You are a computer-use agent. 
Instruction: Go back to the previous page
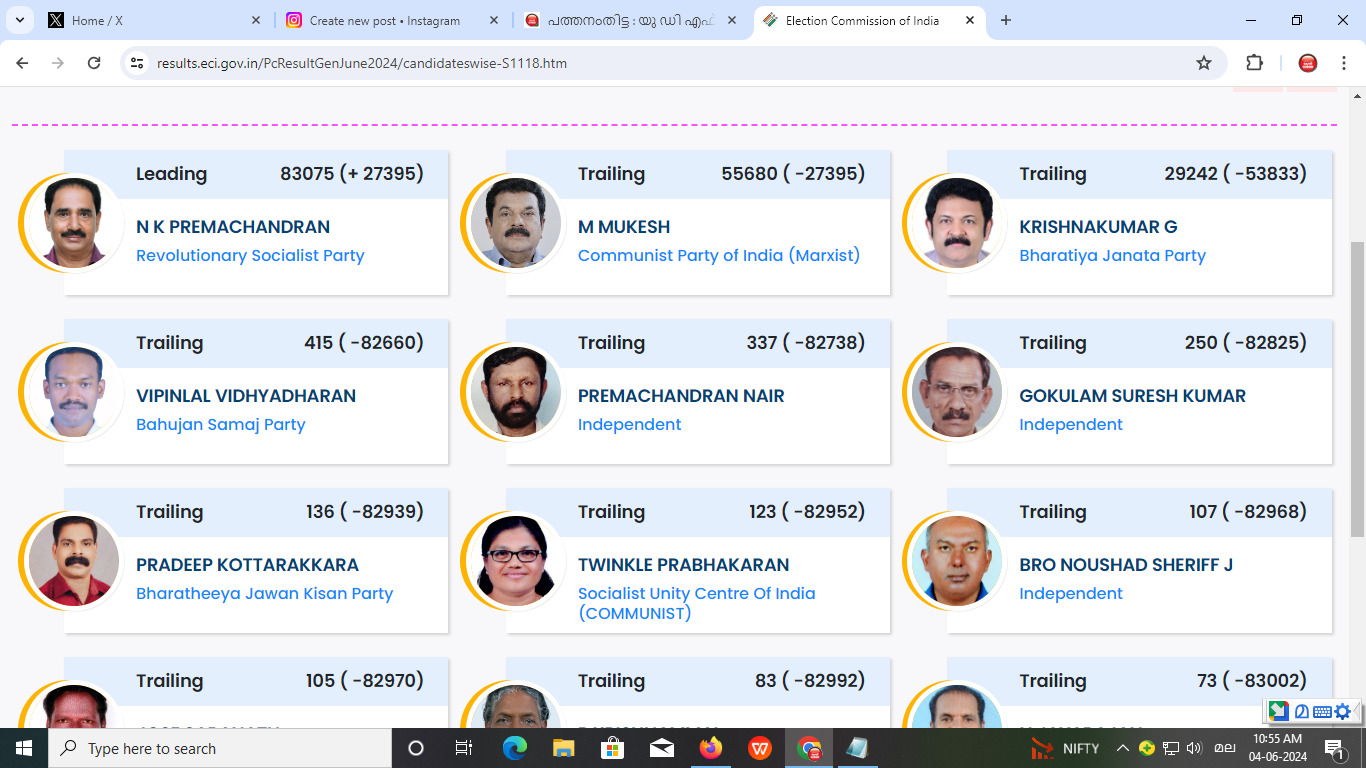[22, 63]
